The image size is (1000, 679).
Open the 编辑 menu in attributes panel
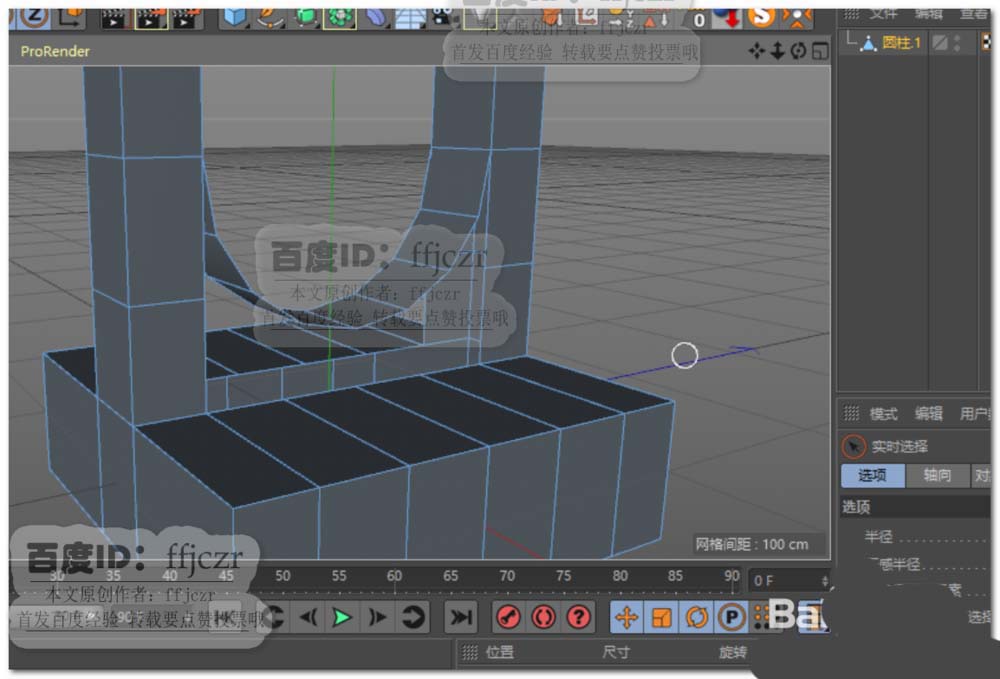tap(929, 414)
